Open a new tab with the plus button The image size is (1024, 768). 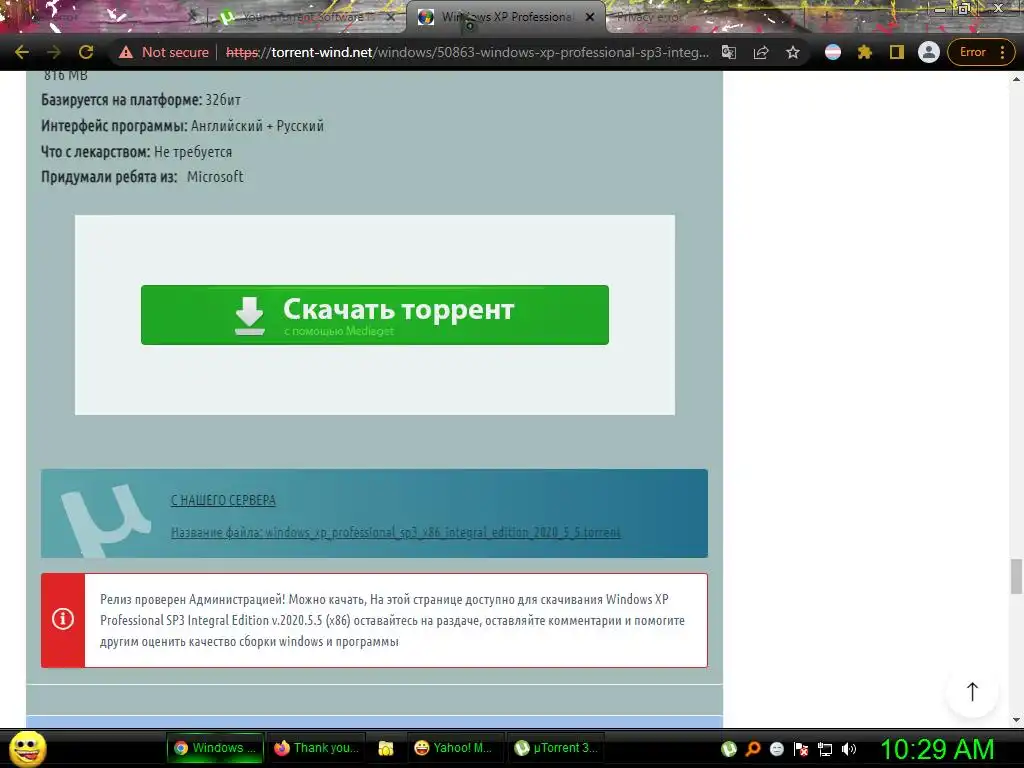(x=826, y=17)
